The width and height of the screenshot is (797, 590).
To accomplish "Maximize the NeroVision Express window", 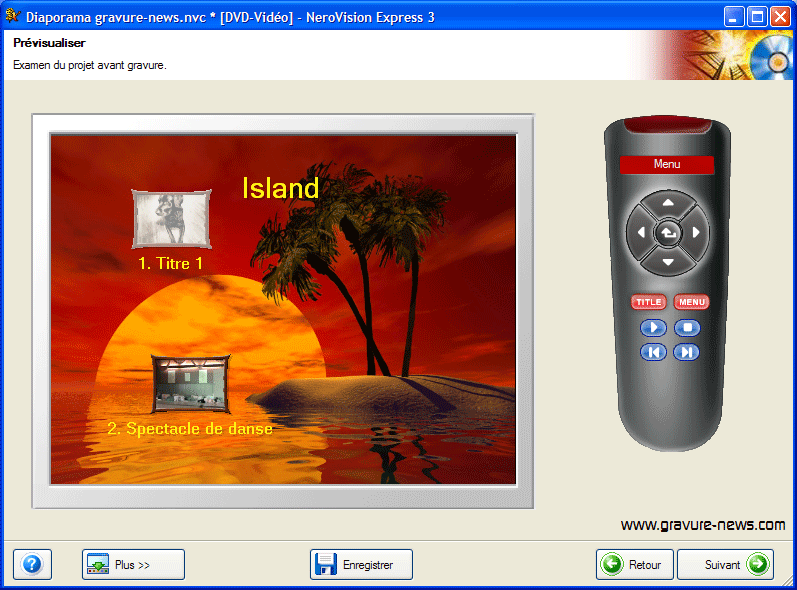I will pyautogui.click(x=757, y=17).
